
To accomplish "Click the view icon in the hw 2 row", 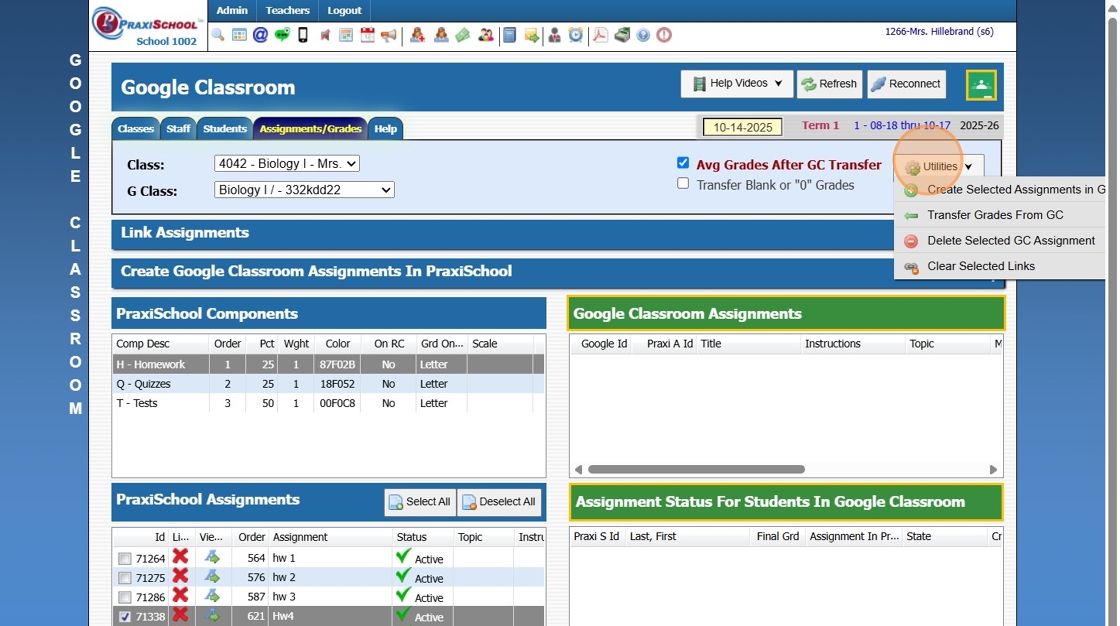I will pos(211,576).
